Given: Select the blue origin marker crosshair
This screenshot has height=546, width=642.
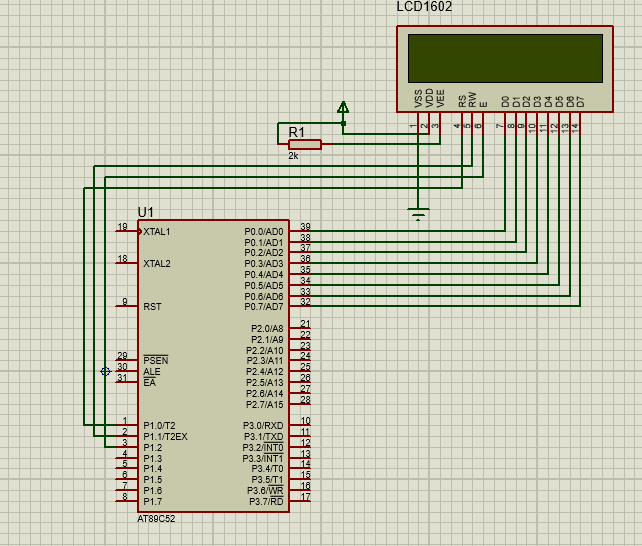Looking at the screenshot, I should 106,371.
